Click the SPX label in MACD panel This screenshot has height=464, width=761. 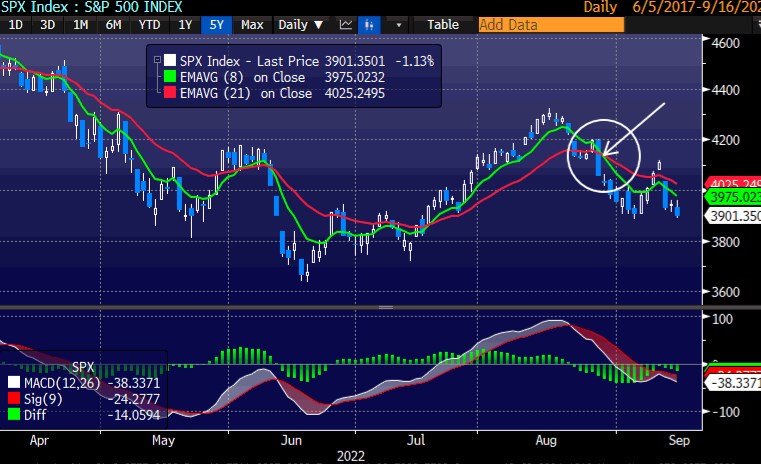pos(83,367)
